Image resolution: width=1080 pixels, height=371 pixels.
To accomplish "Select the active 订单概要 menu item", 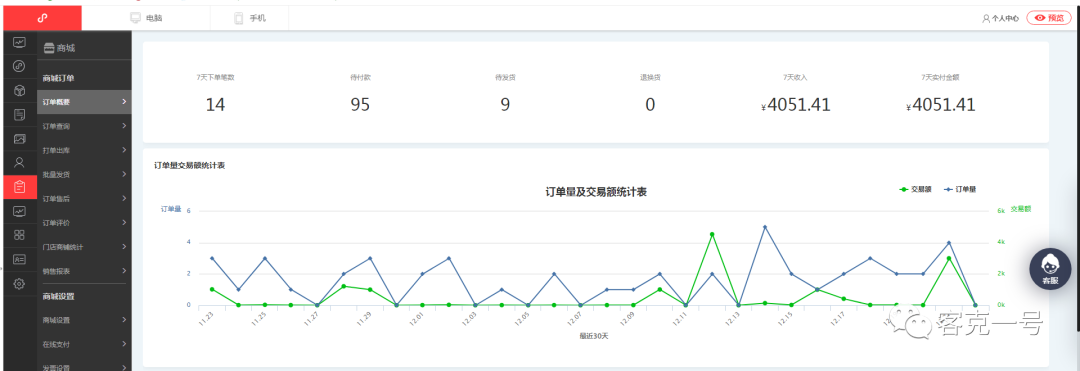I will pos(84,102).
